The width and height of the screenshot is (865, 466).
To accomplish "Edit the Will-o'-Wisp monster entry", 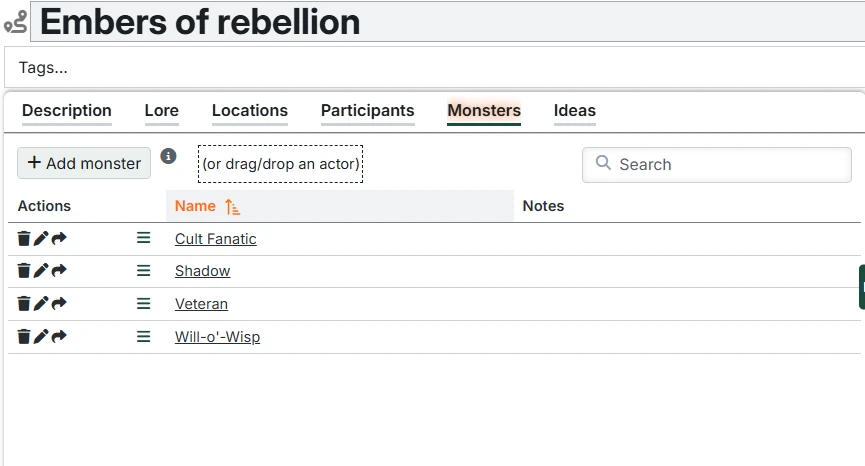I will pyautogui.click(x=41, y=337).
